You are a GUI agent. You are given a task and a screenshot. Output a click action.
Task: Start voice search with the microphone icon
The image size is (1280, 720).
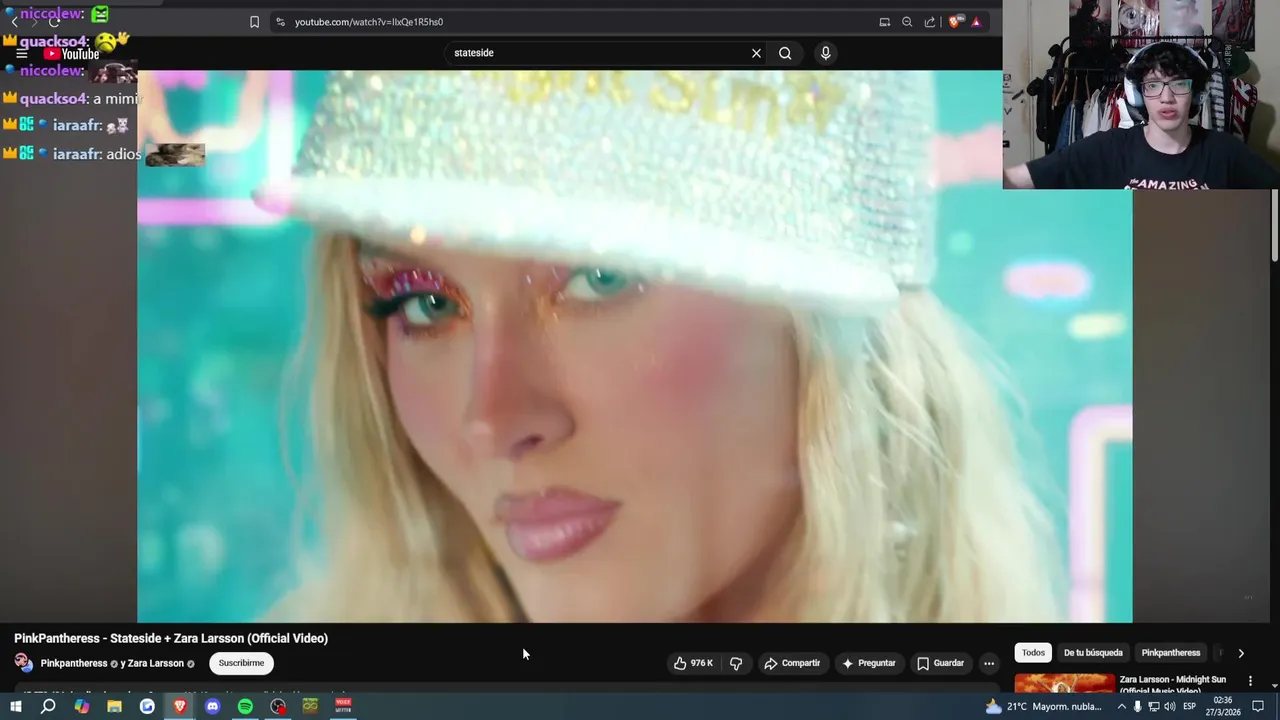coord(825,53)
